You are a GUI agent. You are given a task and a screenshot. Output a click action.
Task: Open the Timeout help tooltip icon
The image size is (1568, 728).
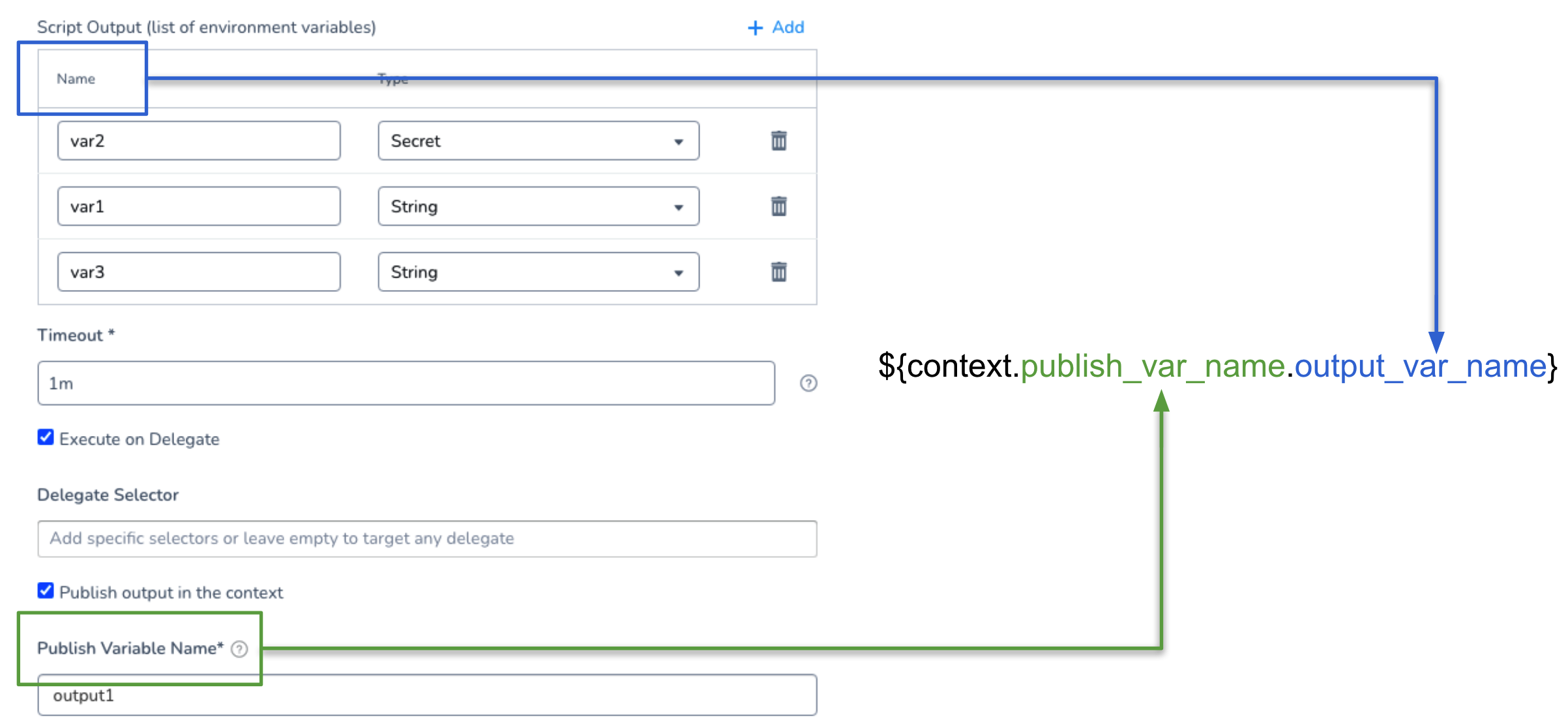(808, 383)
